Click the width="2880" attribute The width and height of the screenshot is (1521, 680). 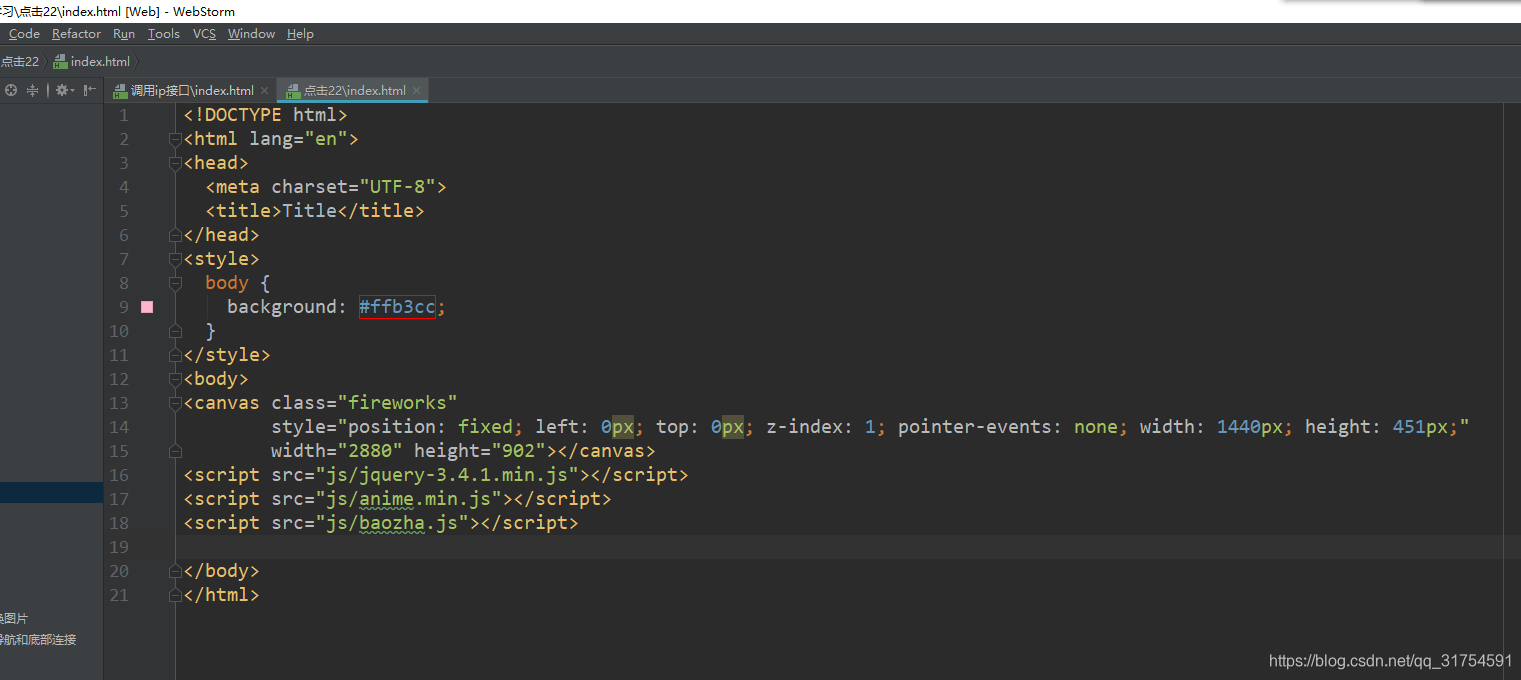[x=337, y=451]
